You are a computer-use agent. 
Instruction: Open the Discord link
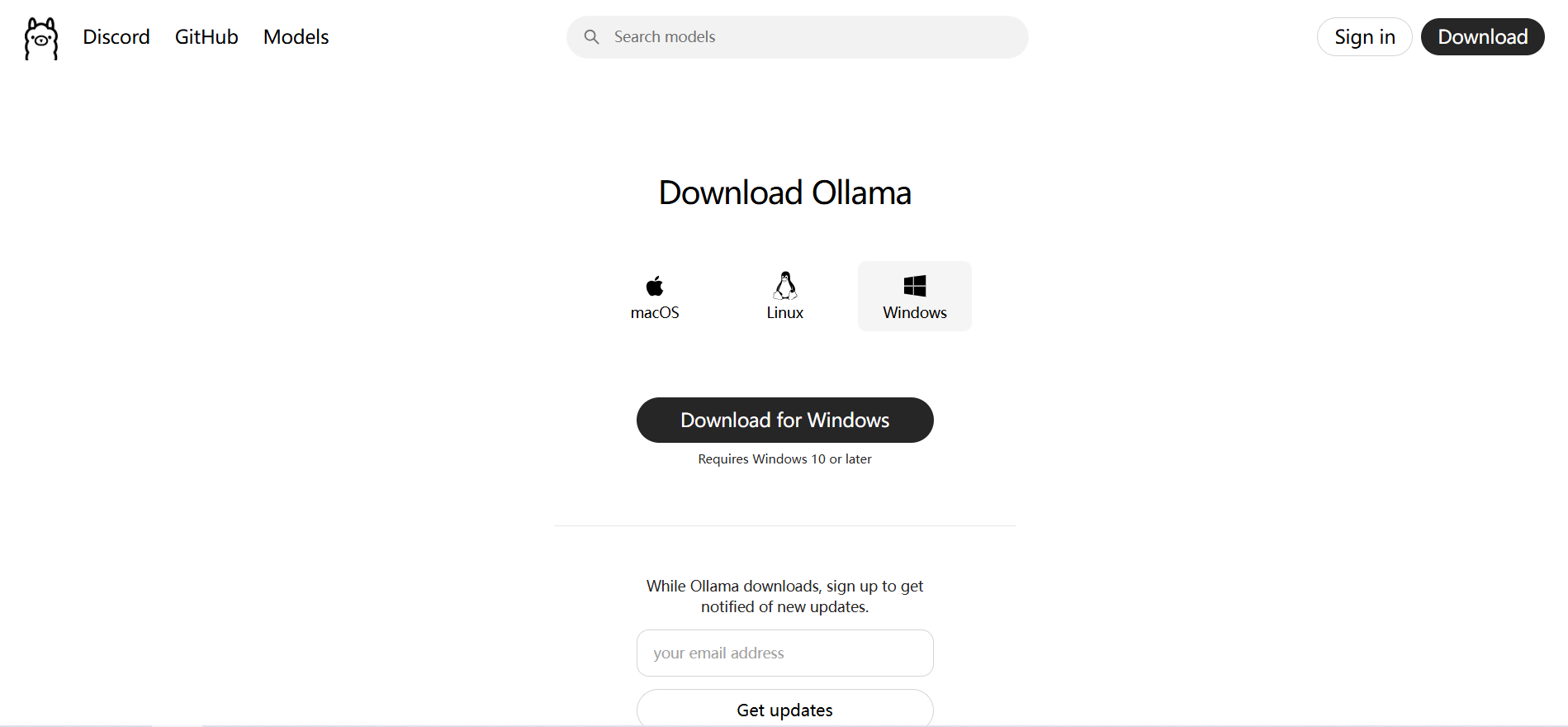point(116,37)
